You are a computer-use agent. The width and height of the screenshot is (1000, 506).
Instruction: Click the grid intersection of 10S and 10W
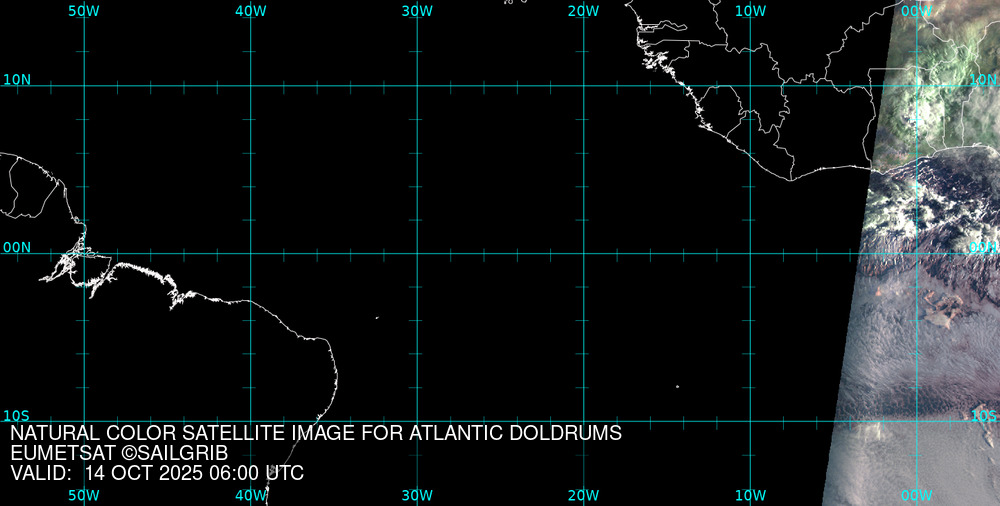click(751, 420)
